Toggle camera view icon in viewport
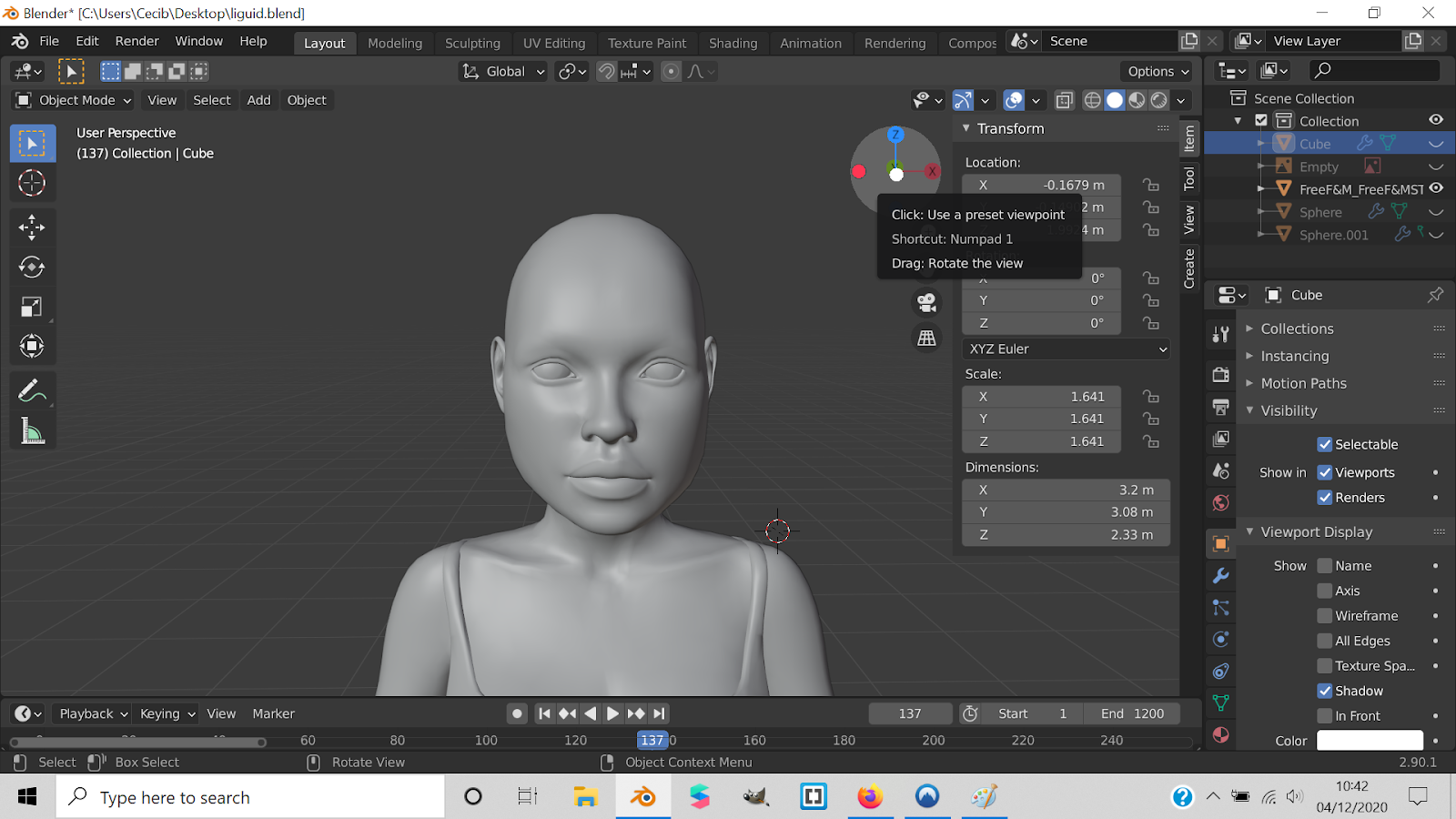This screenshot has width=1456, height=819. pos(926,302)
